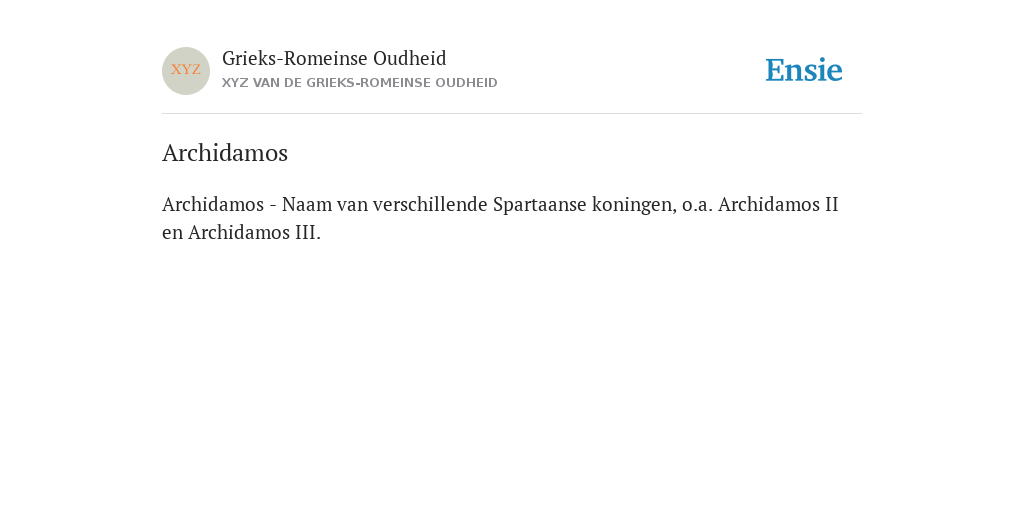Click the round XYZ avatar icon
The image size is (1024, 512).
tap(186, 71)
